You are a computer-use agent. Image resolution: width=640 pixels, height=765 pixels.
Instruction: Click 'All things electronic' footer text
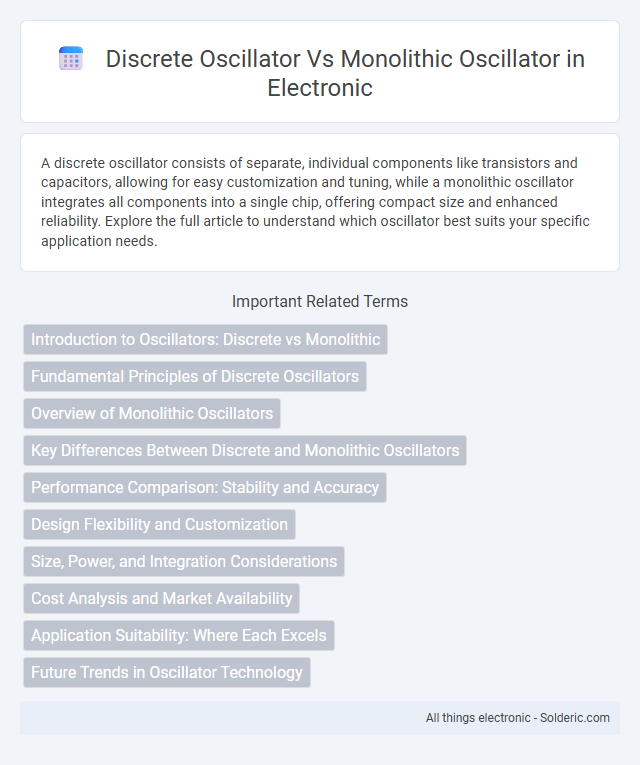478,718
